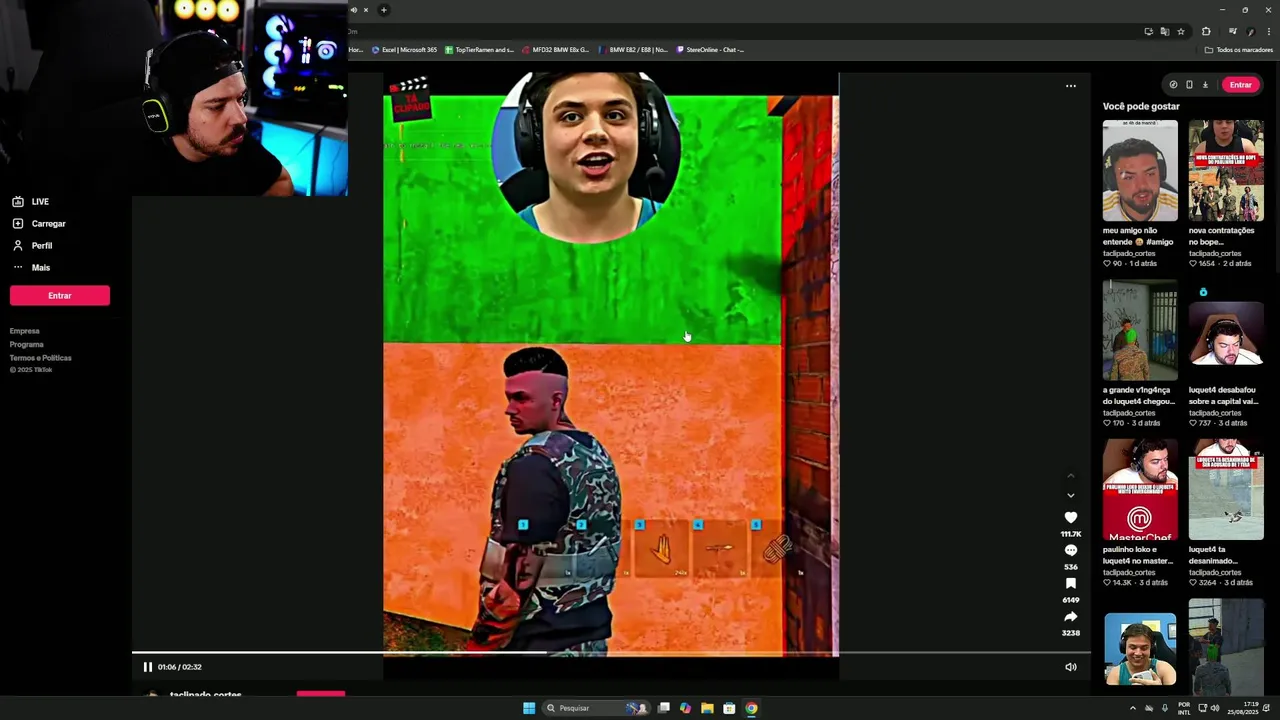
Task: Open Windows Start menu
Action: click(529, 708)
